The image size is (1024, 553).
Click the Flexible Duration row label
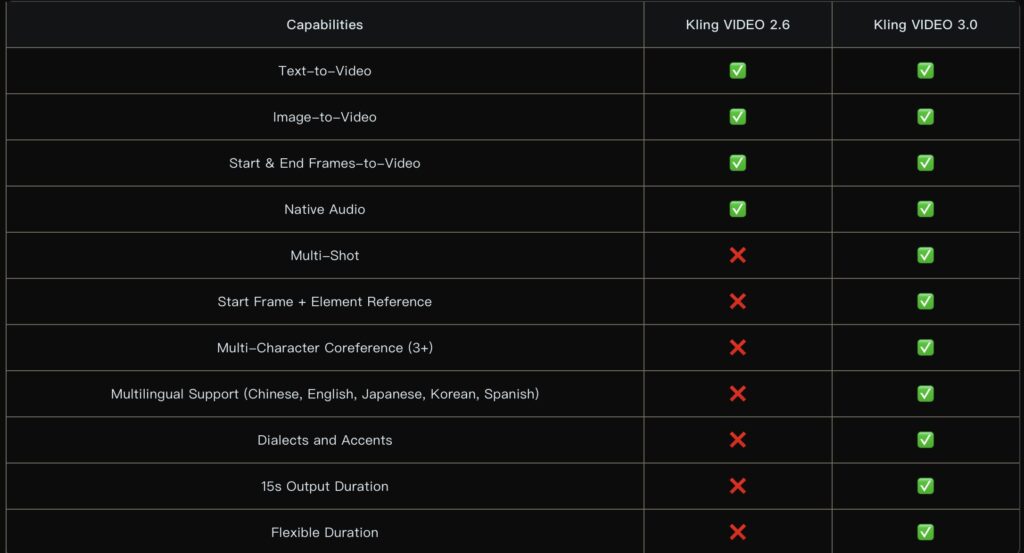coord(325,532)
